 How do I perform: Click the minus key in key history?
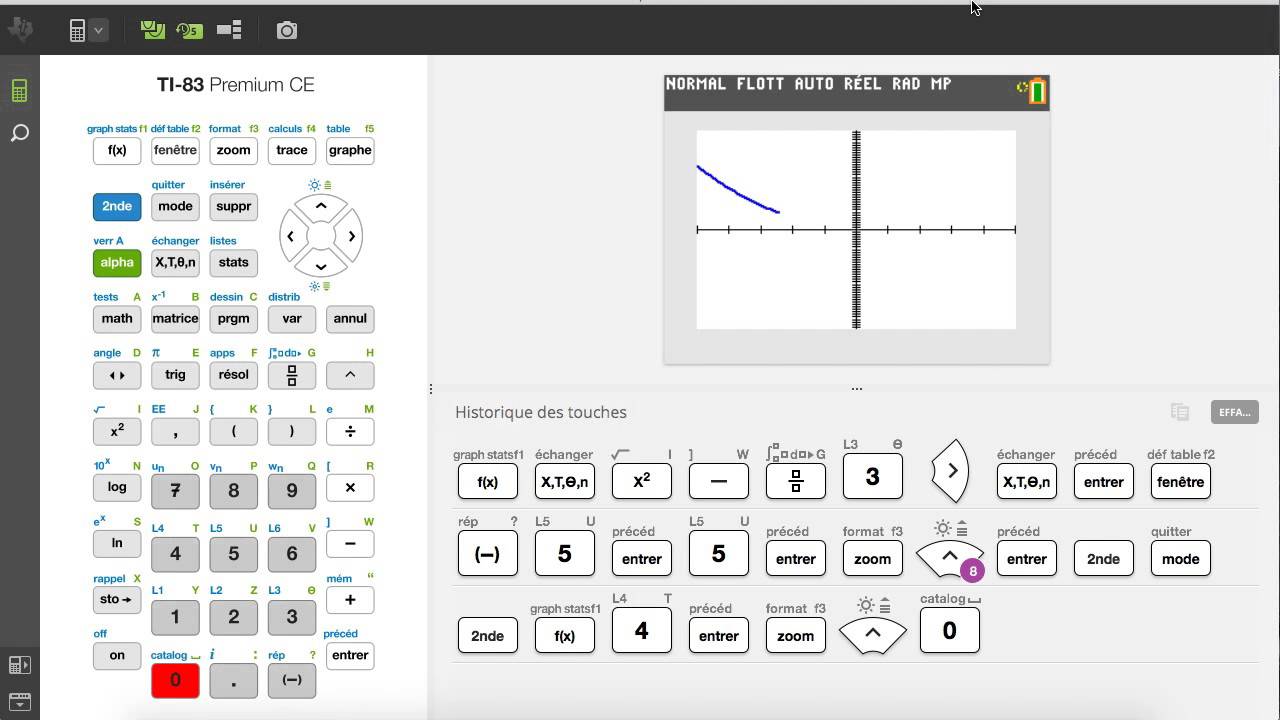(x=718, y=482)
